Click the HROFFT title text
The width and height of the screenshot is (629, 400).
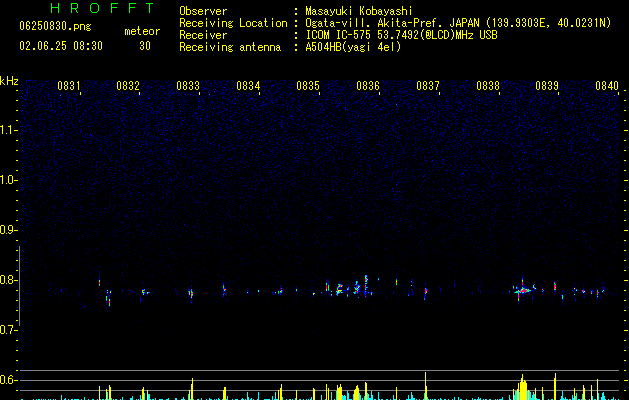pyautogui.click(x=102, y=8)
